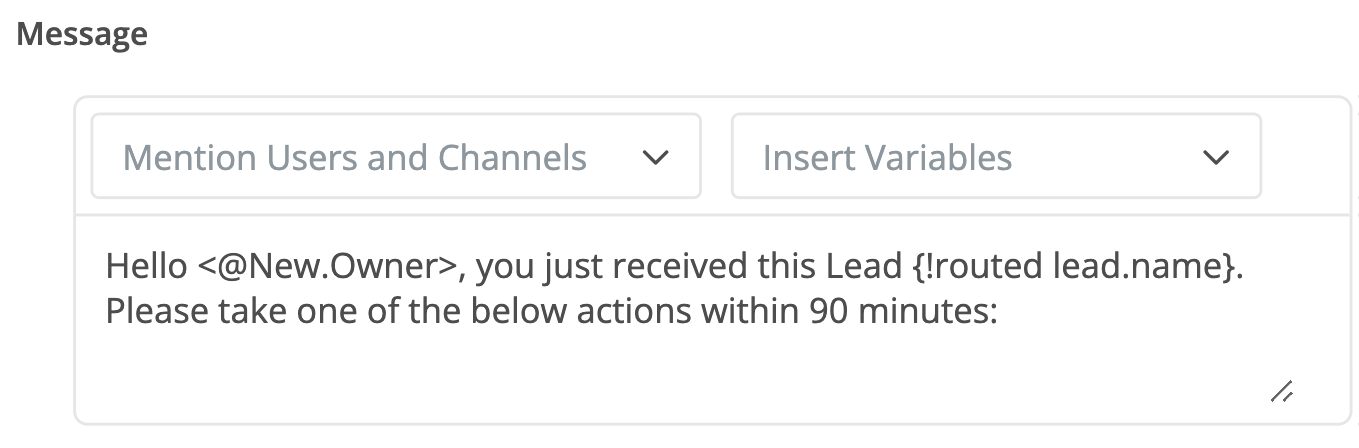Open the Mention Users and Channels dropdown
Viewport: 1359px width, 448px height.
coord(395,157)
